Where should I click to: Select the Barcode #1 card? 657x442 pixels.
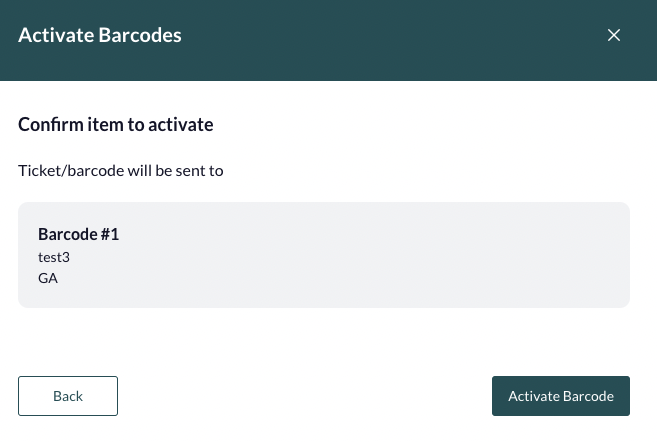324,255
